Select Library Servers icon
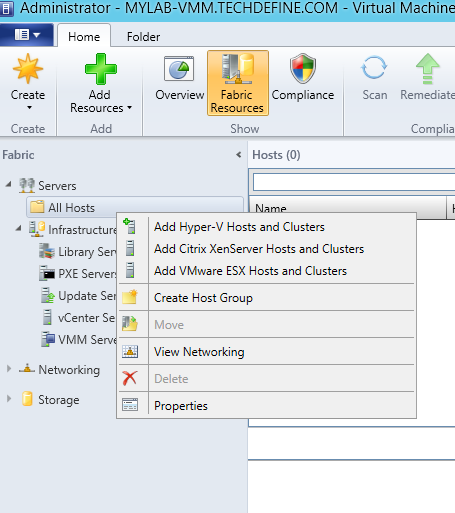 click(47, 251)
